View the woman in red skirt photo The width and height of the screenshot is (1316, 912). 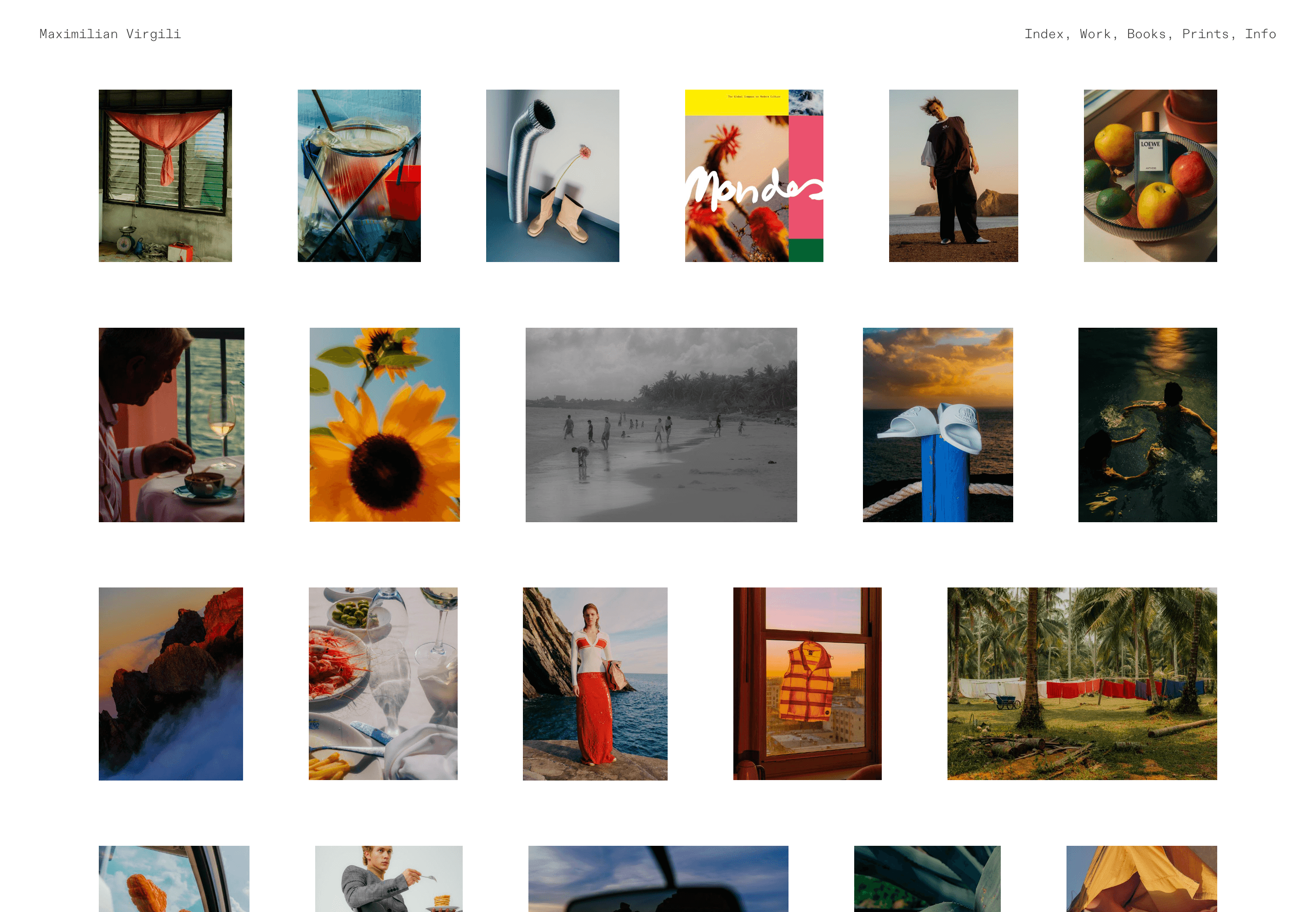coord(595,684)
